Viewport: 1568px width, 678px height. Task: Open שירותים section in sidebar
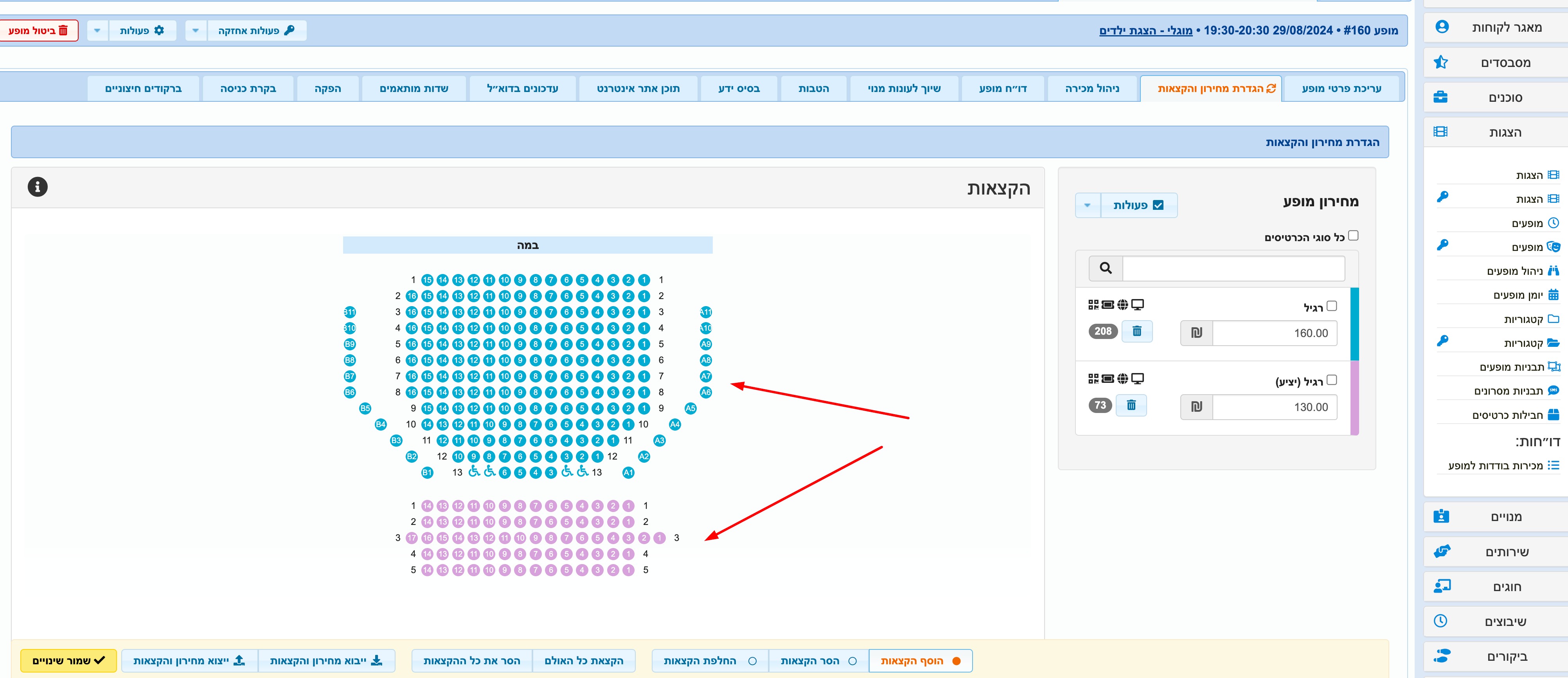(x=1496, y=552)
